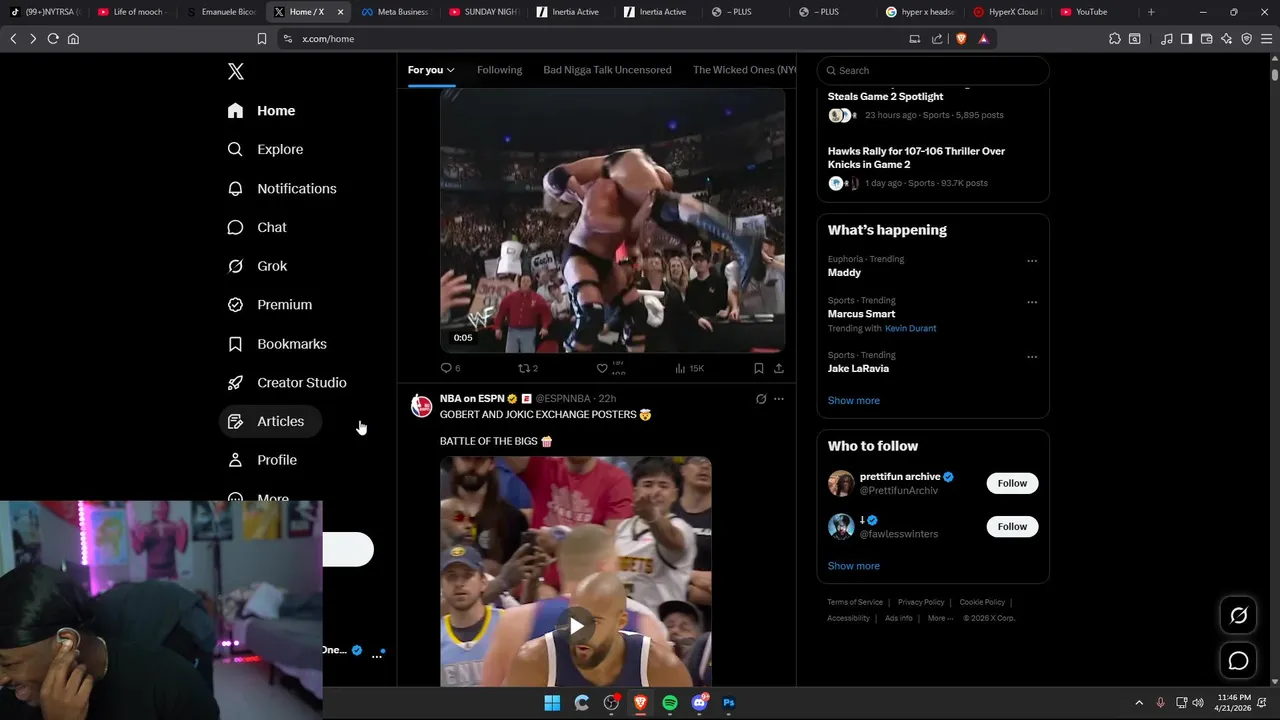The width and height of the screenshot is (1280, 720).
Task: Share the wrestling video post
Action: pos(779,368)
